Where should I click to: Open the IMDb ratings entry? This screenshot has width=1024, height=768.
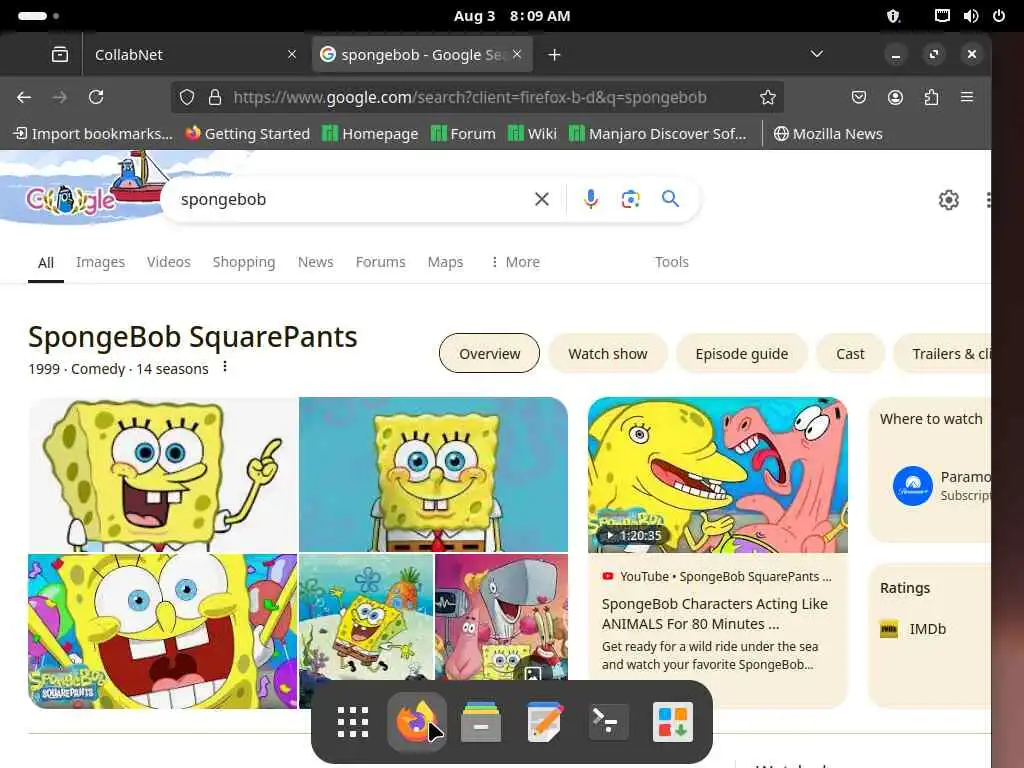[x=913, y=629]
